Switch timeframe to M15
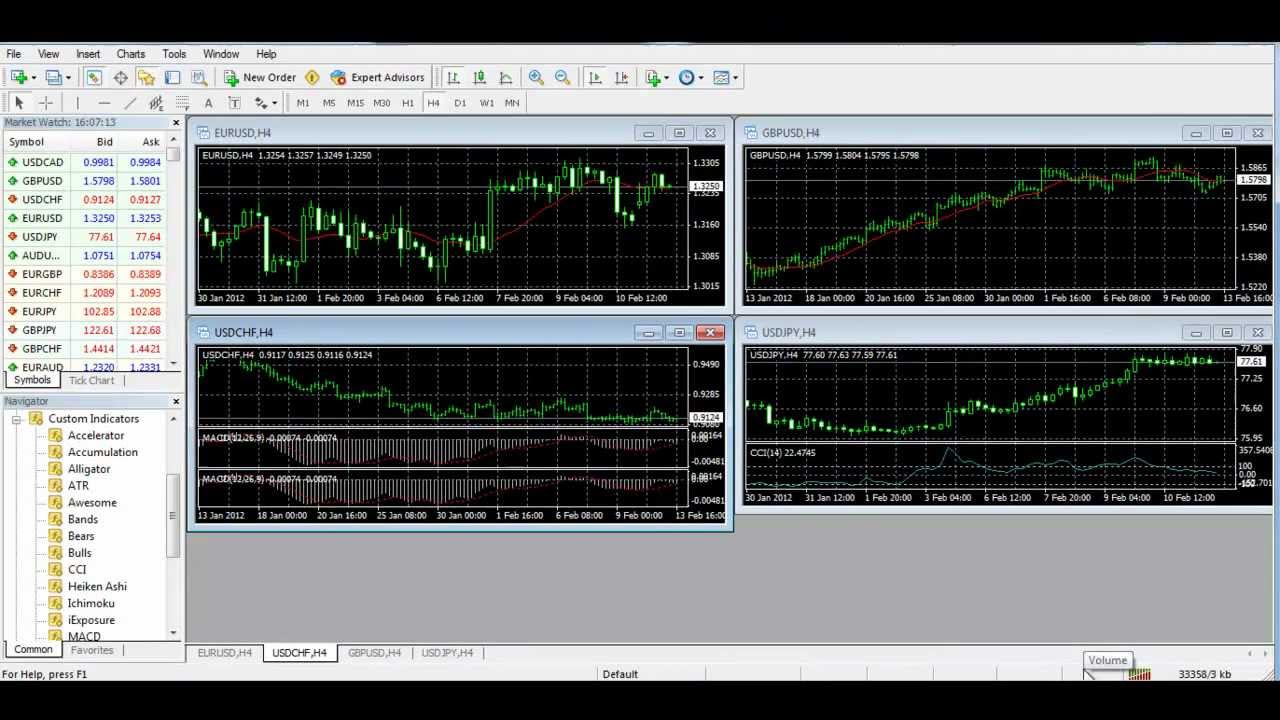Screen dimensions: 1280x720 click(355, 103)
